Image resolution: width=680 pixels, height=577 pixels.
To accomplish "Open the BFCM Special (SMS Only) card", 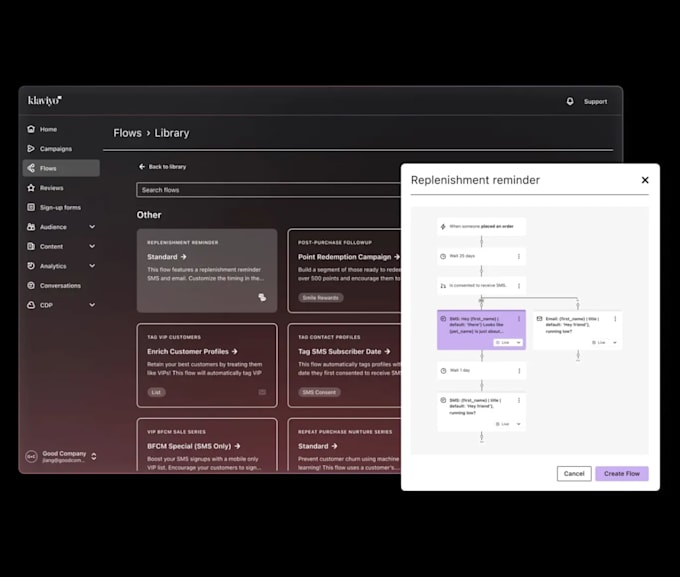I will pyautogui.click(x=207, y=445).
